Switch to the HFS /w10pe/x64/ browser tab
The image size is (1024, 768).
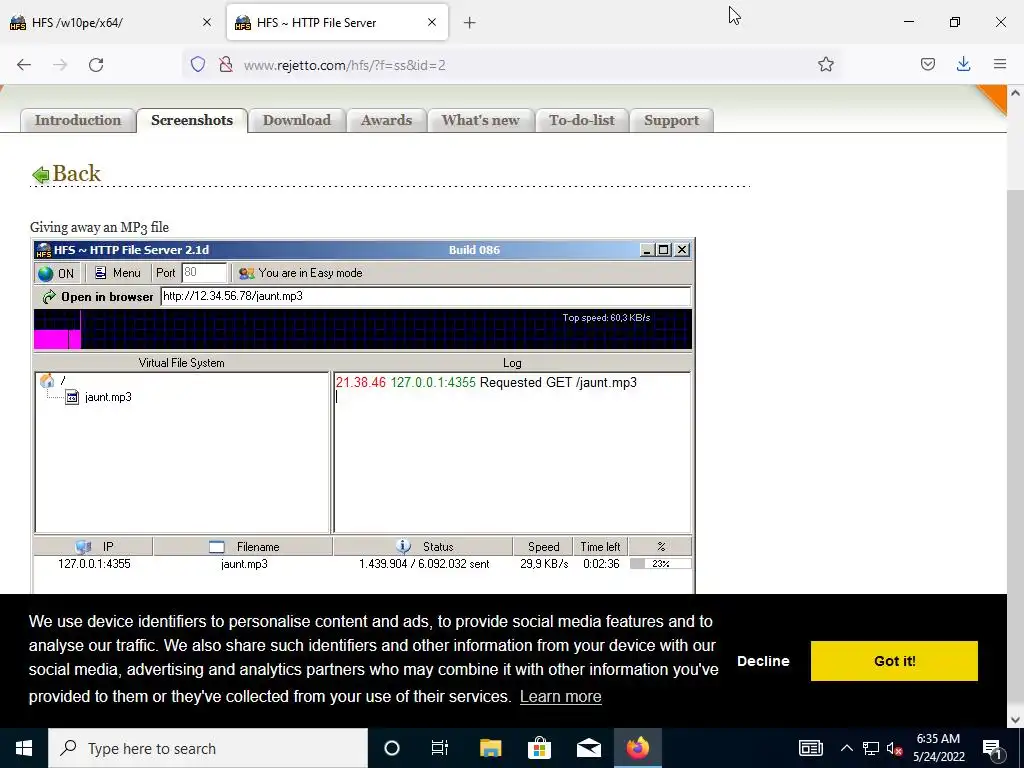[111, 23]
